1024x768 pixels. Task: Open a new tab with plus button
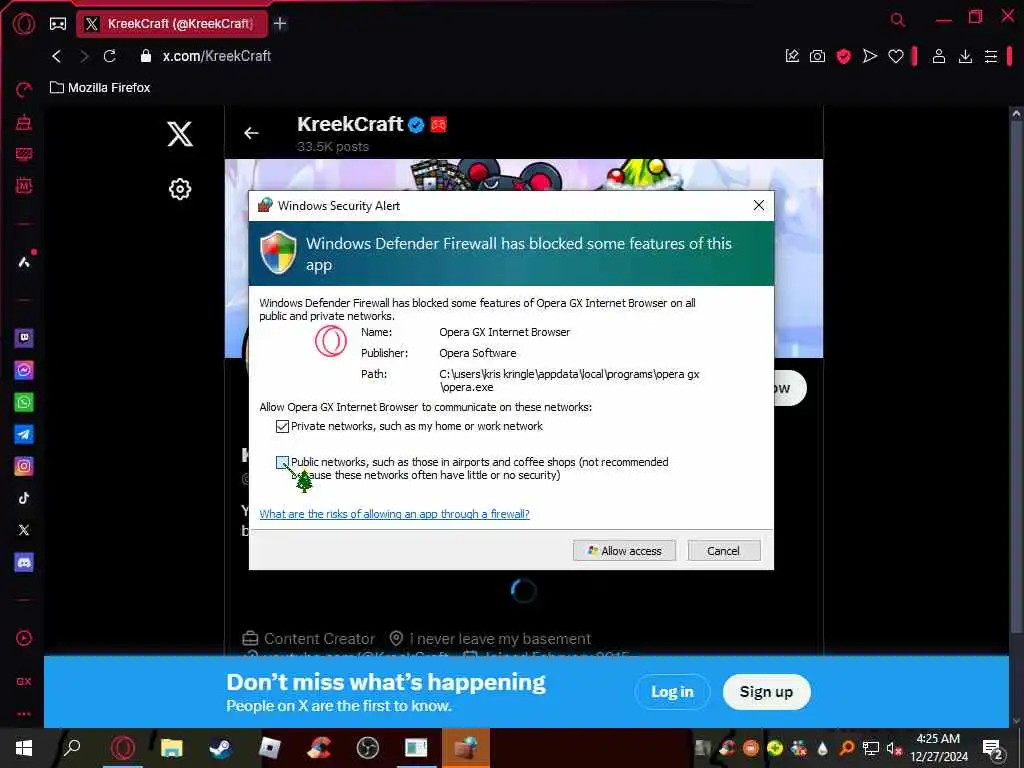tap(280, 24)
